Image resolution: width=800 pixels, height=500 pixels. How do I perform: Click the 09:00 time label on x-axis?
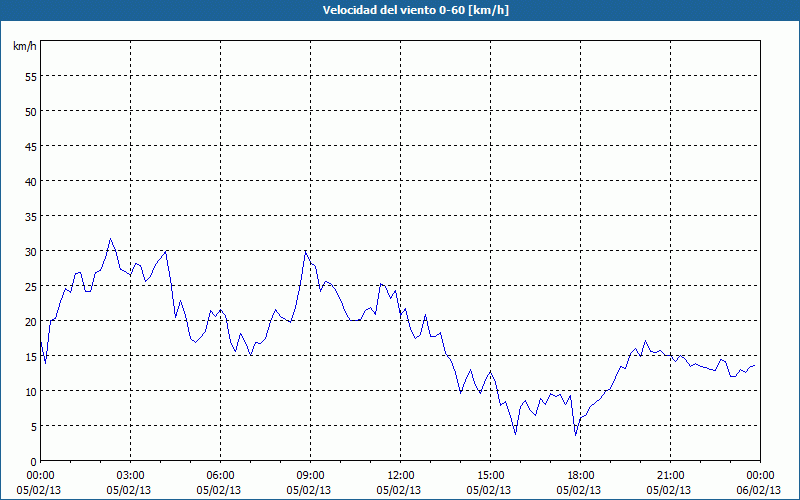coord(310,476)
